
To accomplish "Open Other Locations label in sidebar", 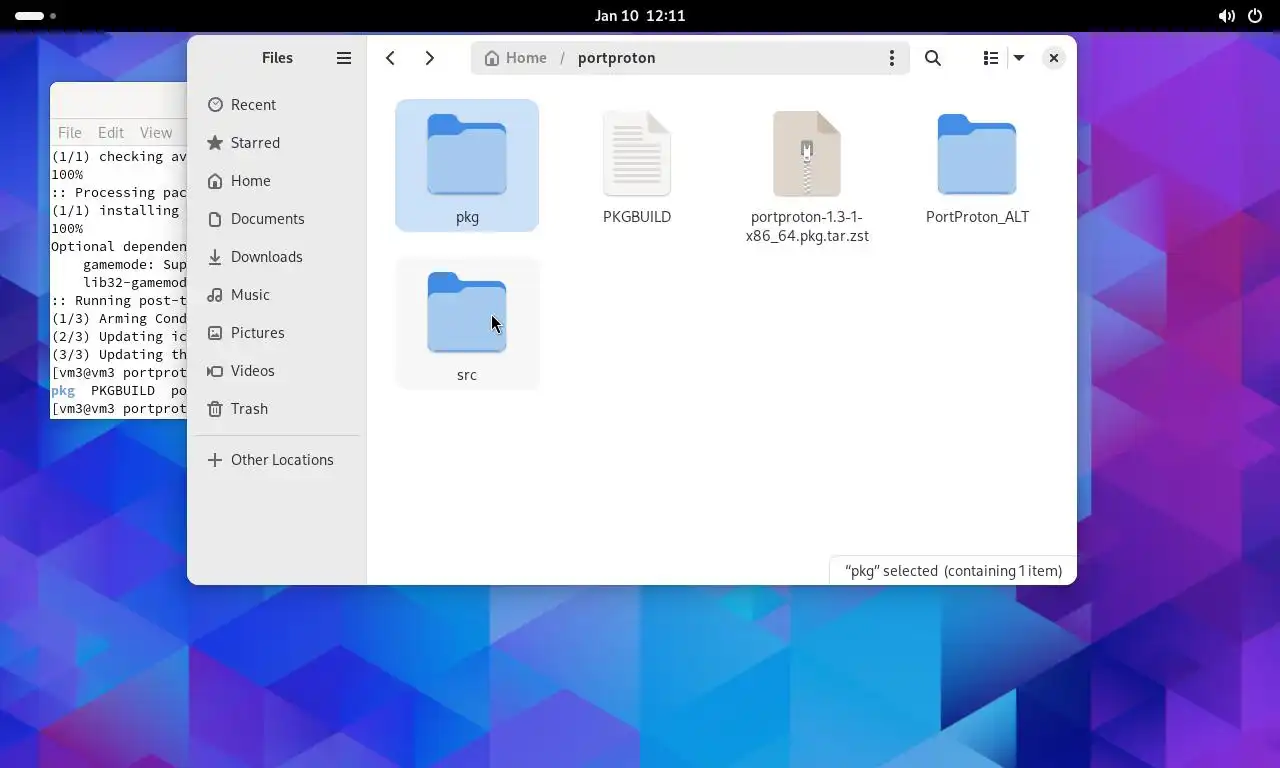I will pyautogui.click(x=282, y=460).
